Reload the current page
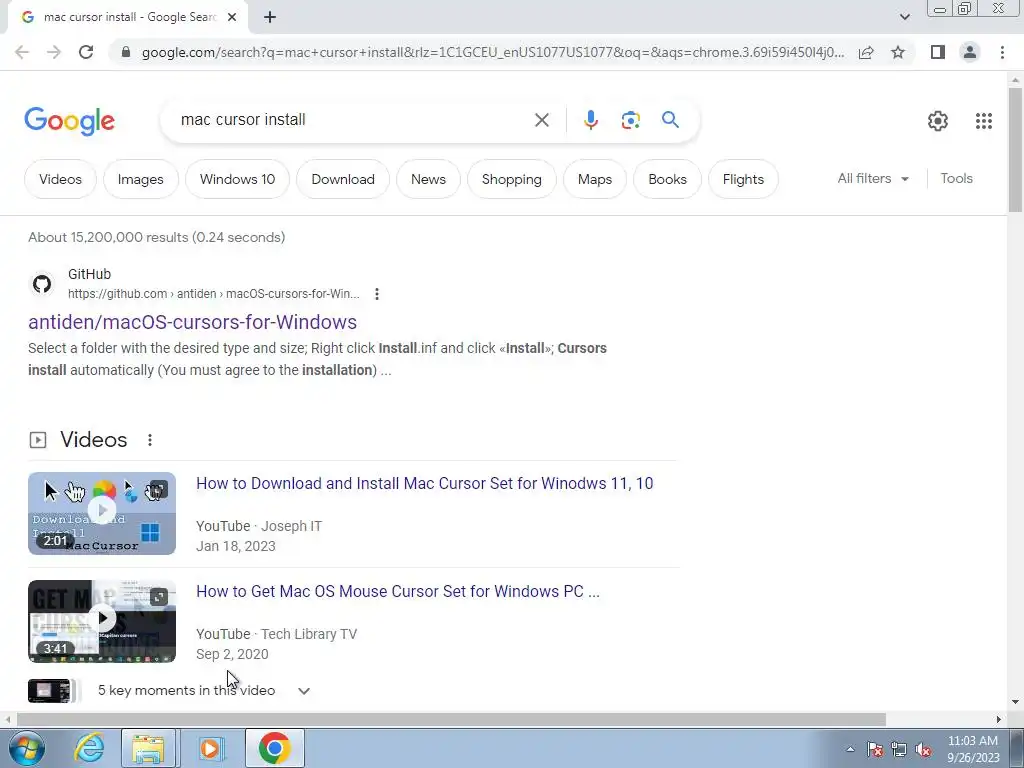The height and width of the screenshot is (768, 1024). tap(86, 52)
